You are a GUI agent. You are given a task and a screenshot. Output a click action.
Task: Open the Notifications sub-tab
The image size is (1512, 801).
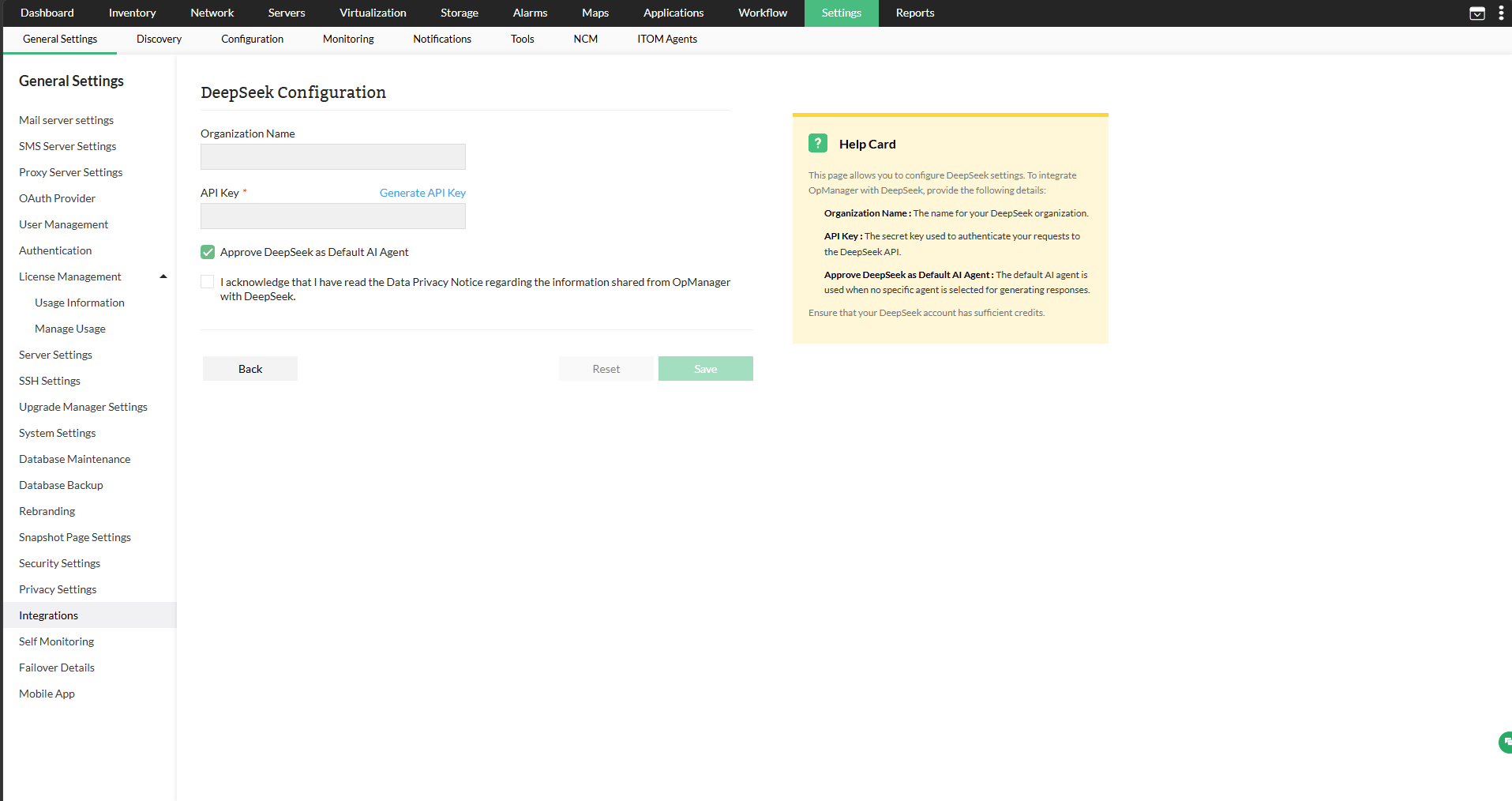(442, 39)
